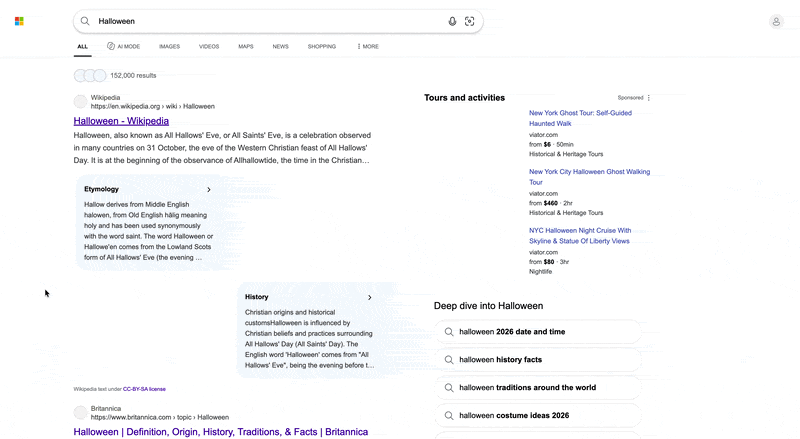Switch to the All tab
The width and height of the screenshot is (800, 439).
83,46
